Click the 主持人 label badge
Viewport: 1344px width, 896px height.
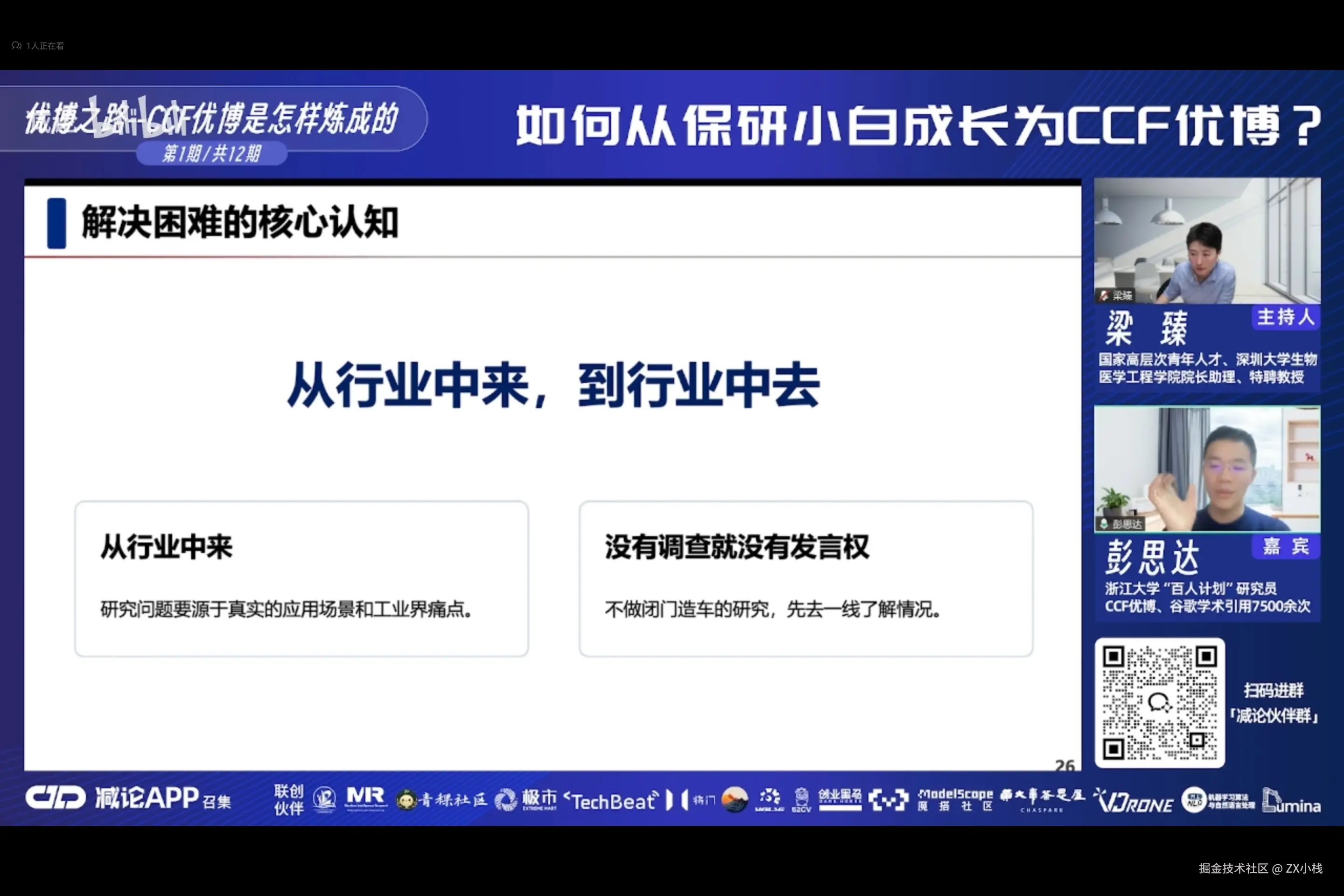pos(1285,317)
